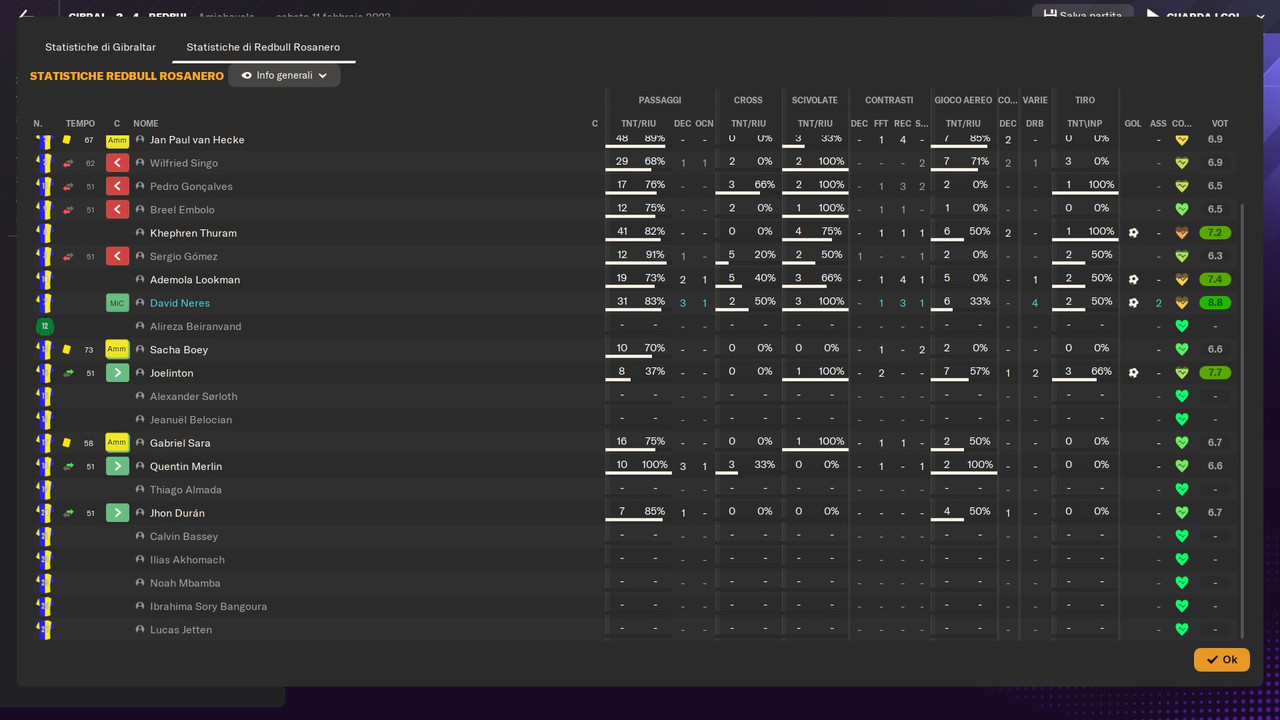Click the GIOCO AEREO column header
The image size is (1280, 720).
[x=963, y=100]
